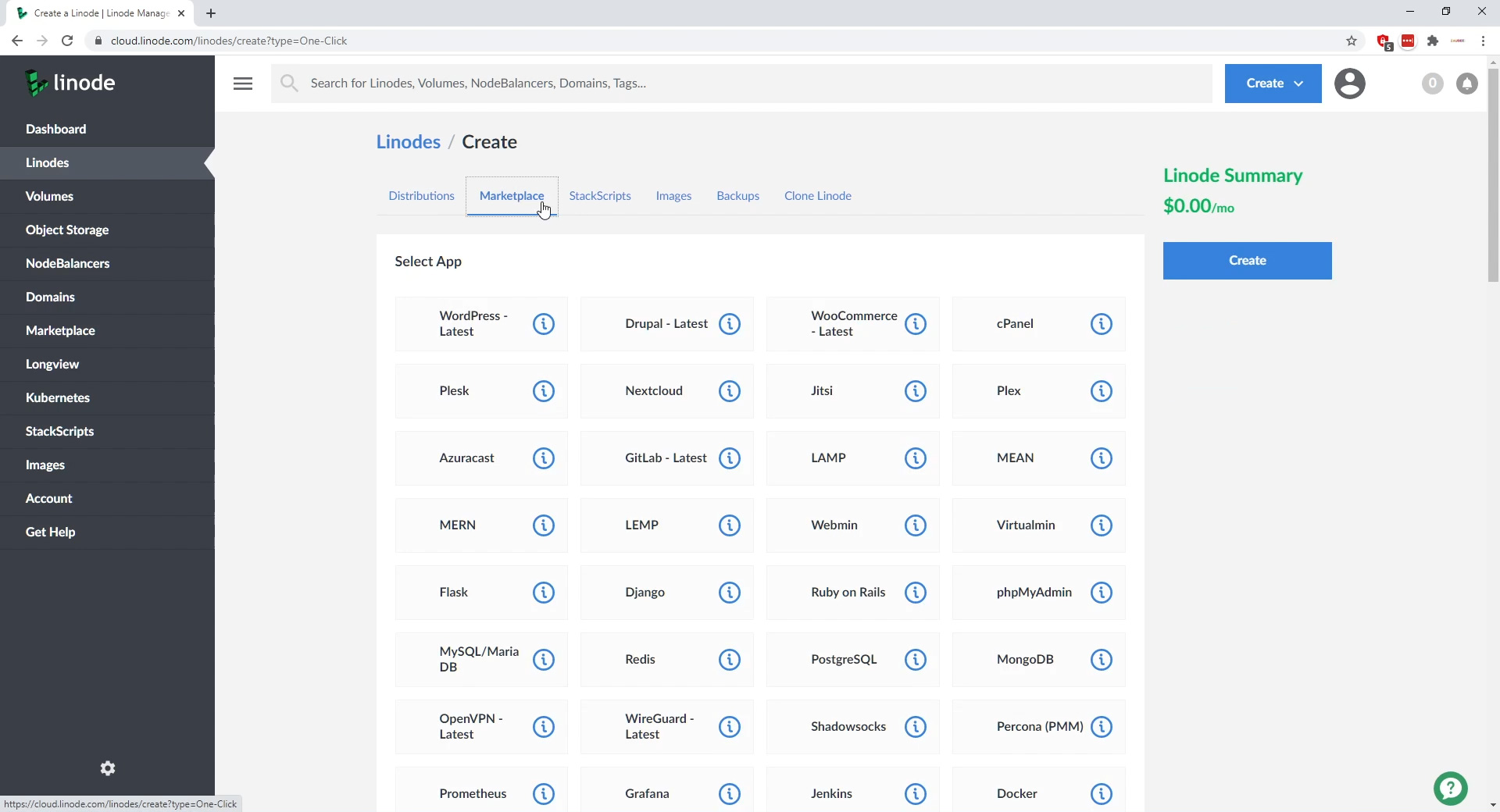Open Django info icon
Screen dimensions: 1500x812
[730, 593]
